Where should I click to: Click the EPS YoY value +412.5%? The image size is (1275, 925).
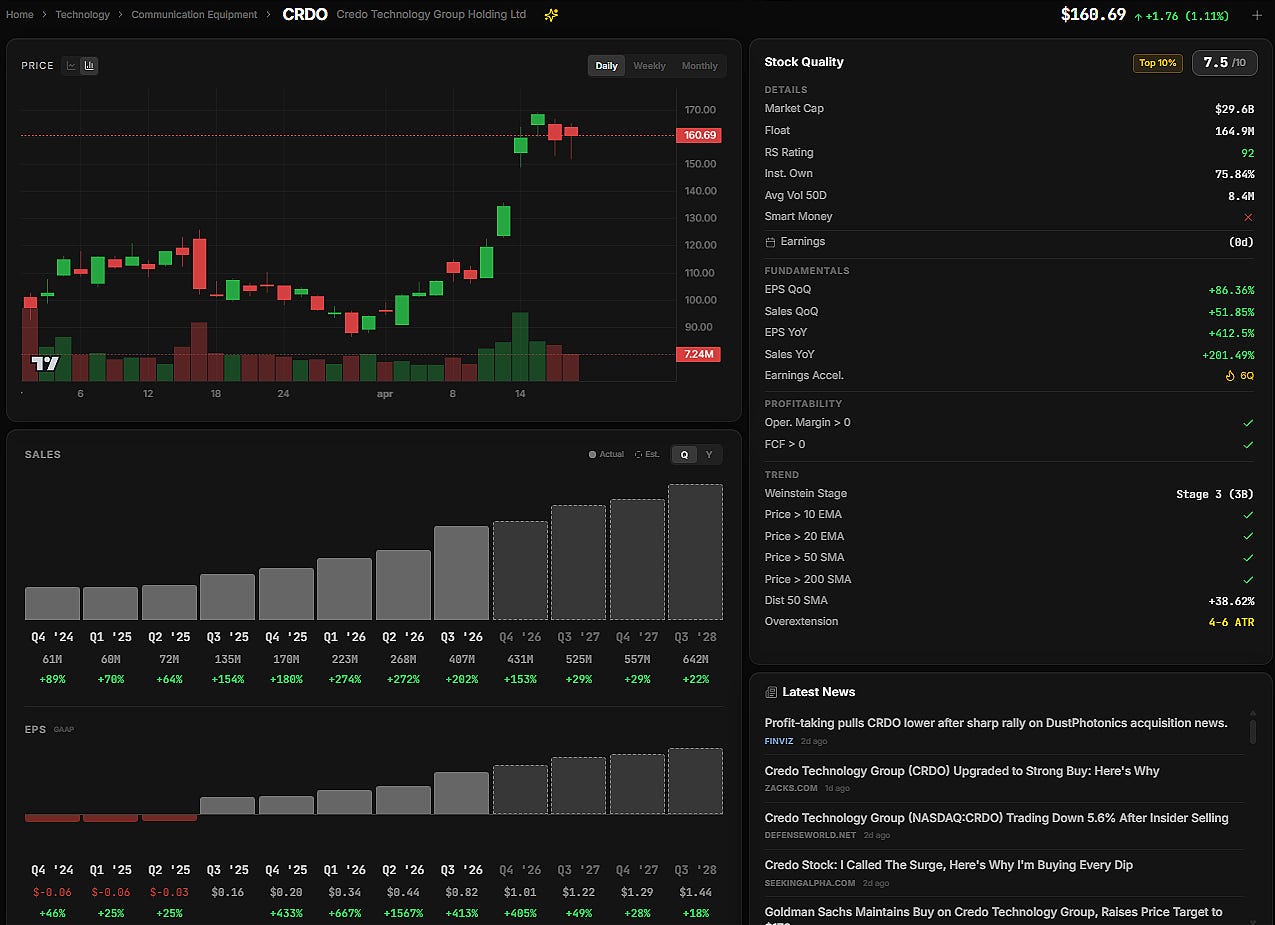click(1231, 333)
